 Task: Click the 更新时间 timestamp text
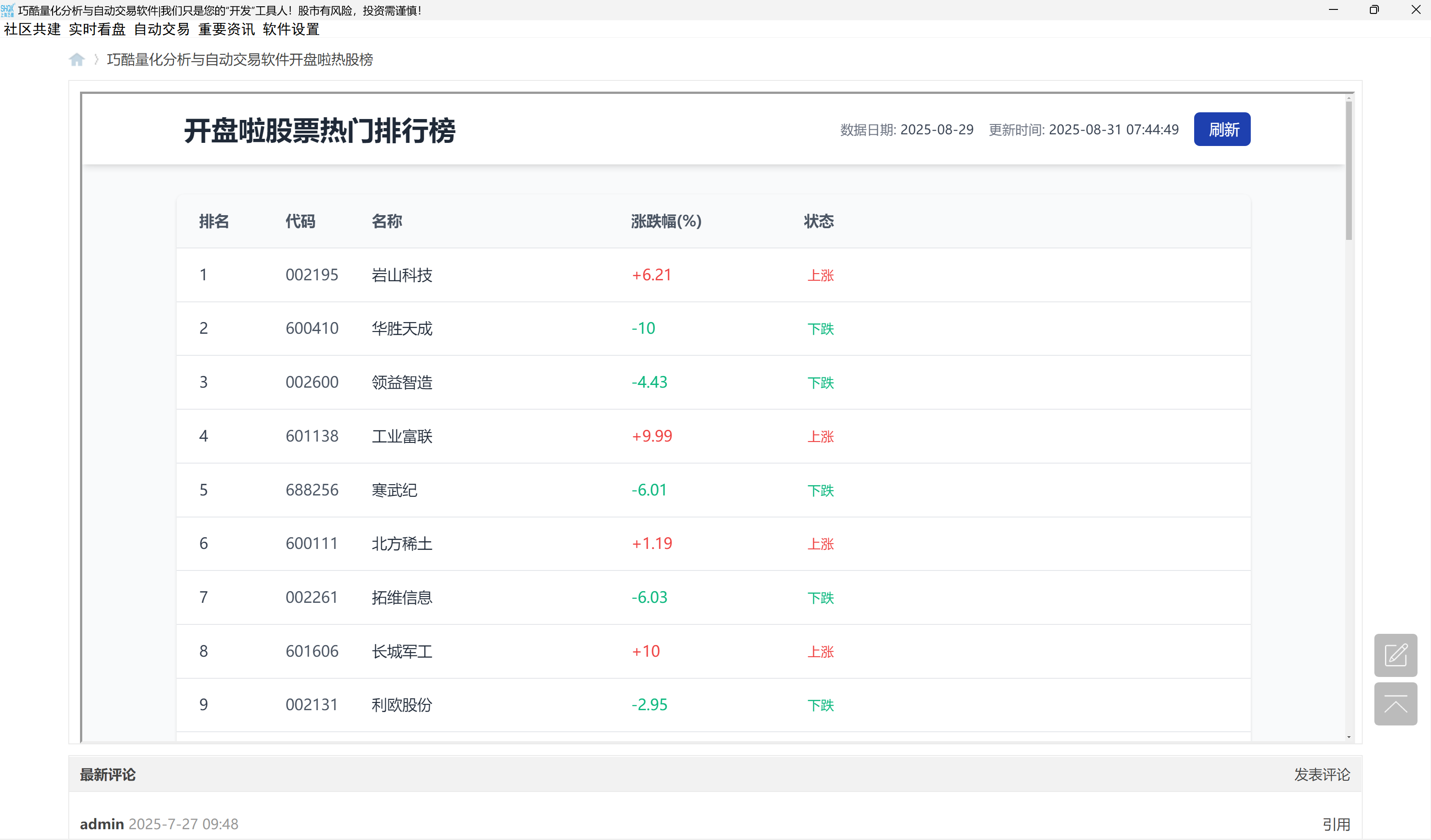point(1084,129)
